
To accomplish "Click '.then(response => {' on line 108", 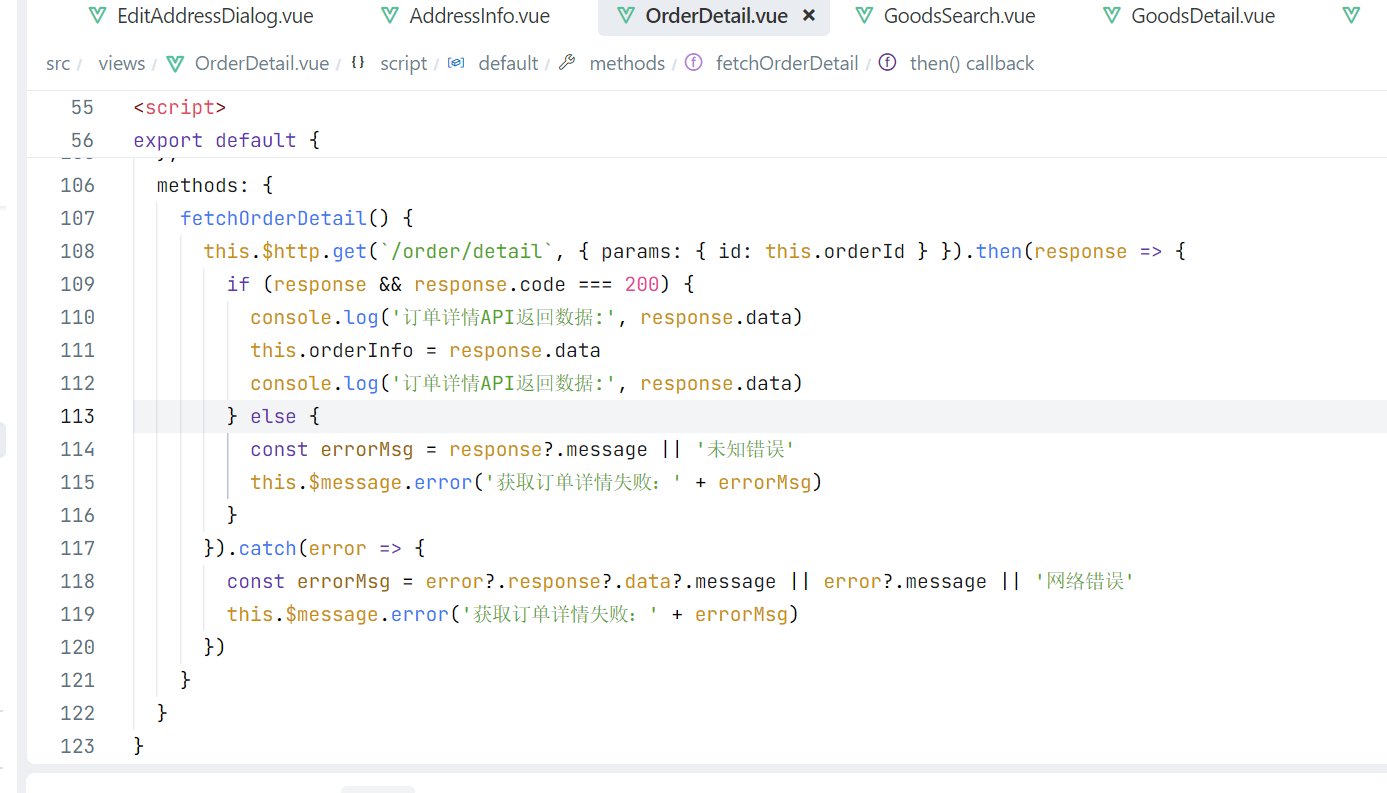I will coord(1075,251).
